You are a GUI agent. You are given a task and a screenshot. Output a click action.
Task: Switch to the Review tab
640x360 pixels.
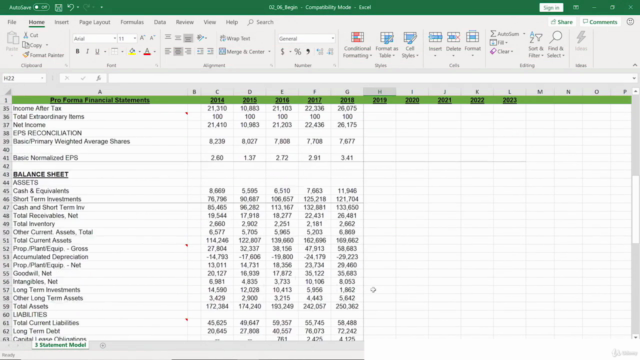tap(184, 22)
